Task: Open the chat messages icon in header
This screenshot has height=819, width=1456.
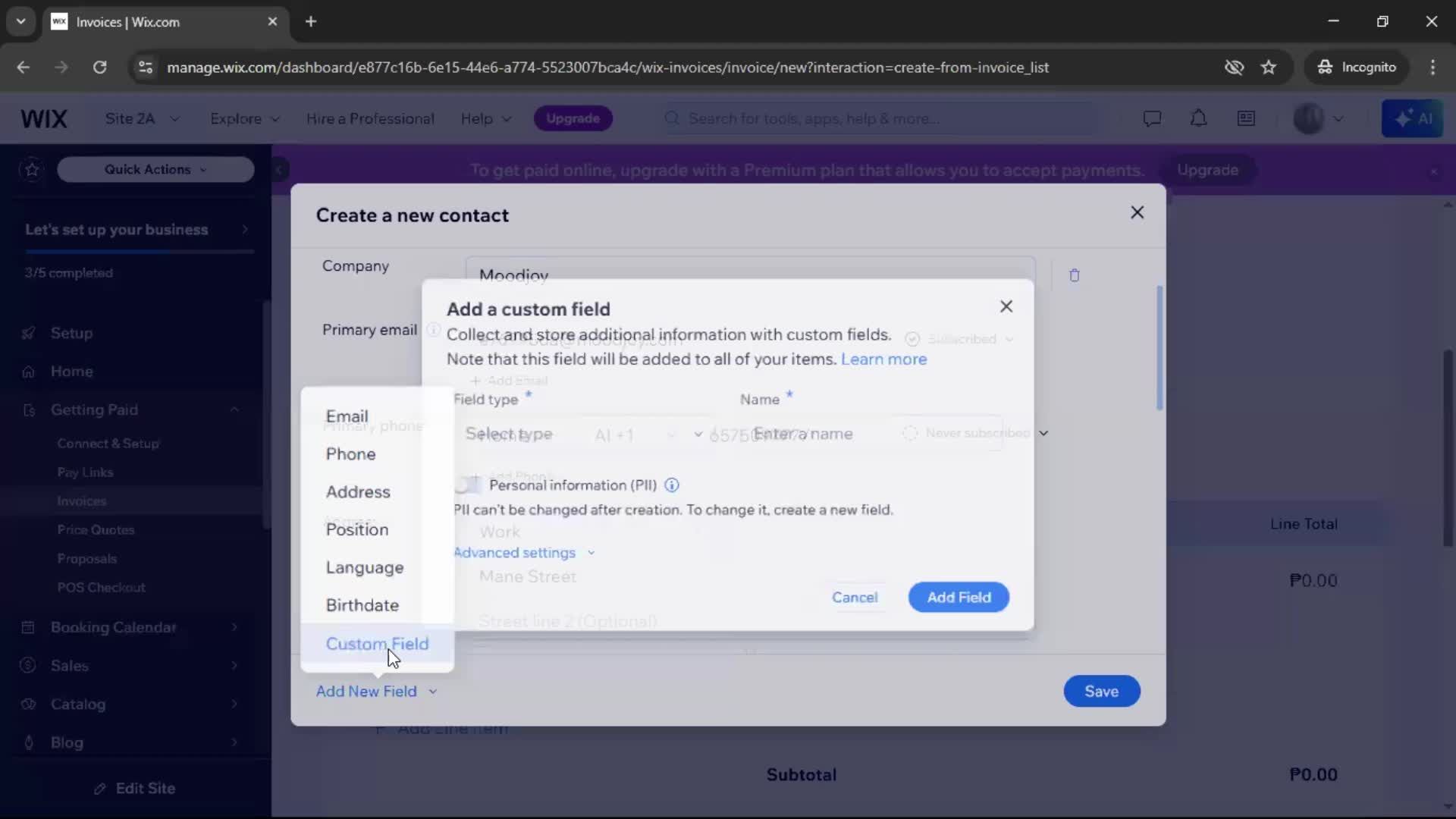Action: [x=1152, y=119]
